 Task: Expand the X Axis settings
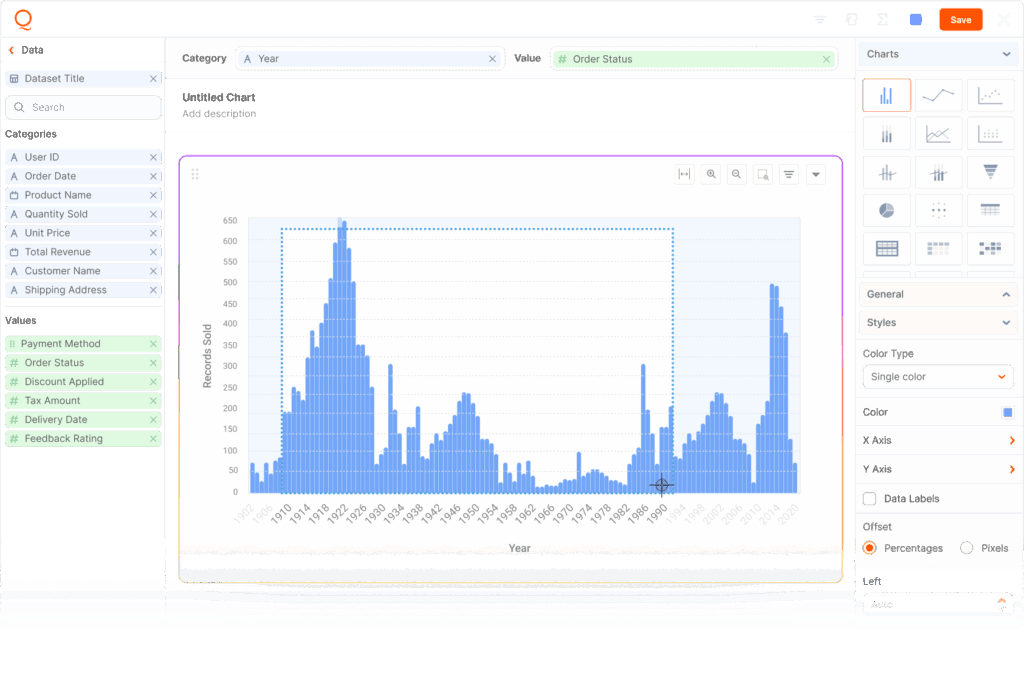tap(938, 440)
